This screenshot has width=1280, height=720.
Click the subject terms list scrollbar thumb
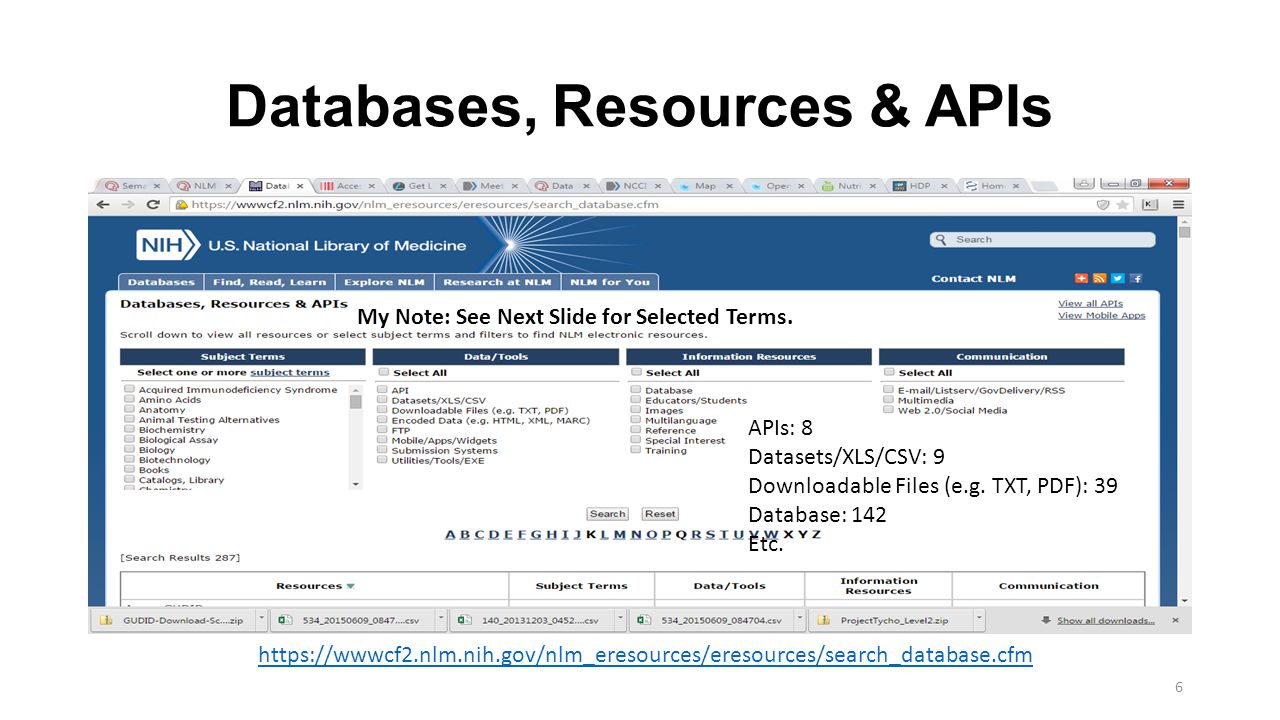355,402
